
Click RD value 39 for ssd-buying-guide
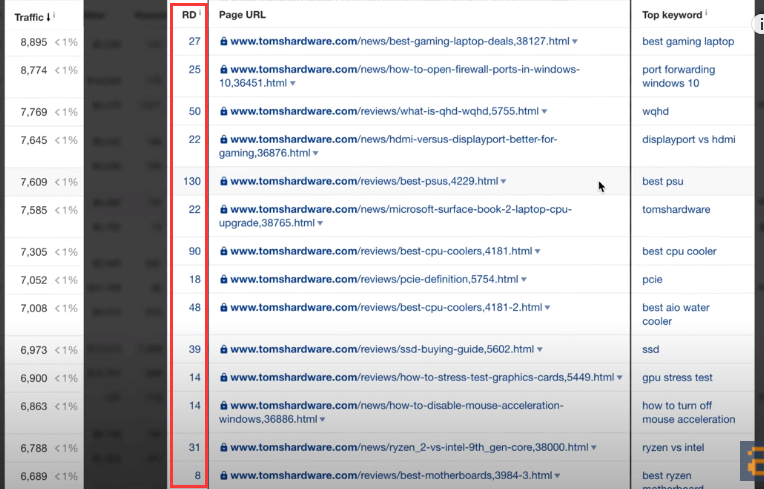(x=194, y=349)
